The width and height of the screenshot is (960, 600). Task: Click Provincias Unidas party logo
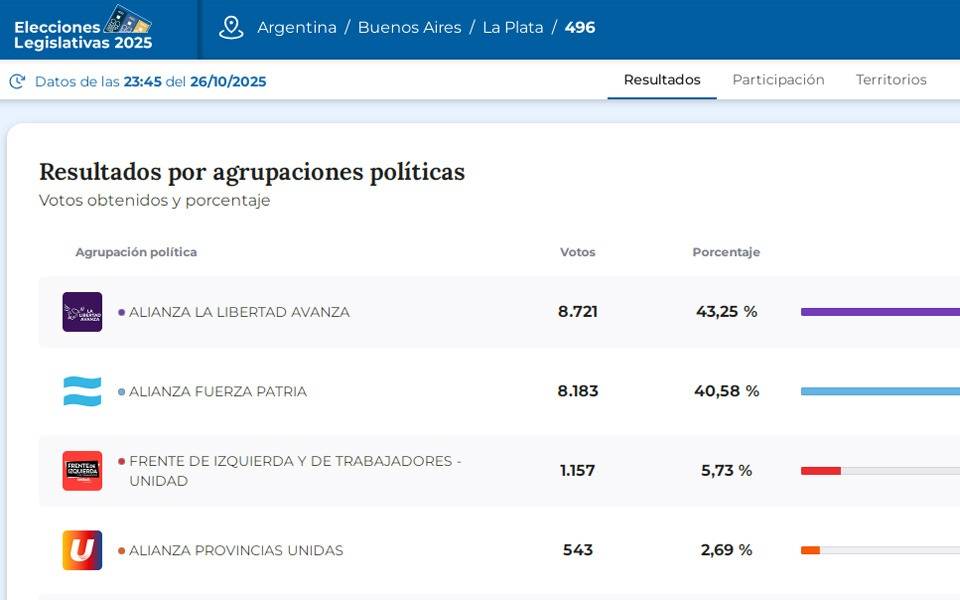click(82, 550)
